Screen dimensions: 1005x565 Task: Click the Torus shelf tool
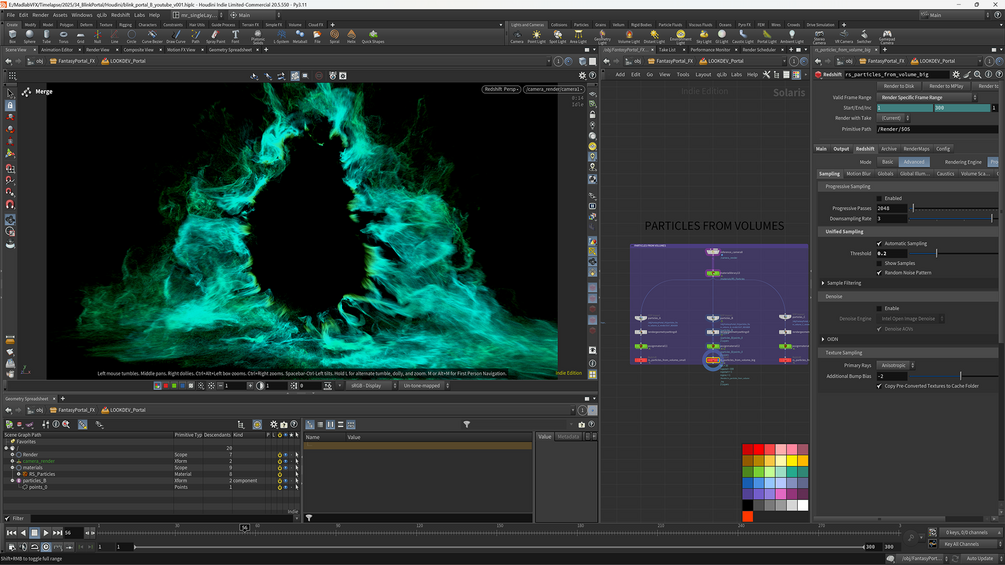pyautogui.click(x=63, y=36)
